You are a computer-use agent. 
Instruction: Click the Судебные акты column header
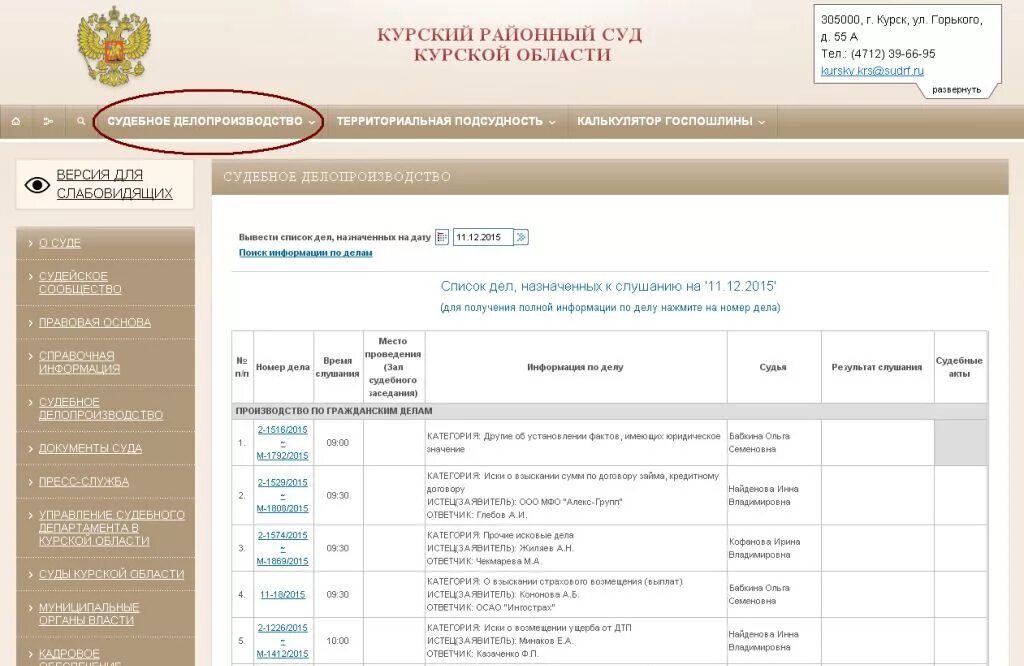[x=959, y=367]
